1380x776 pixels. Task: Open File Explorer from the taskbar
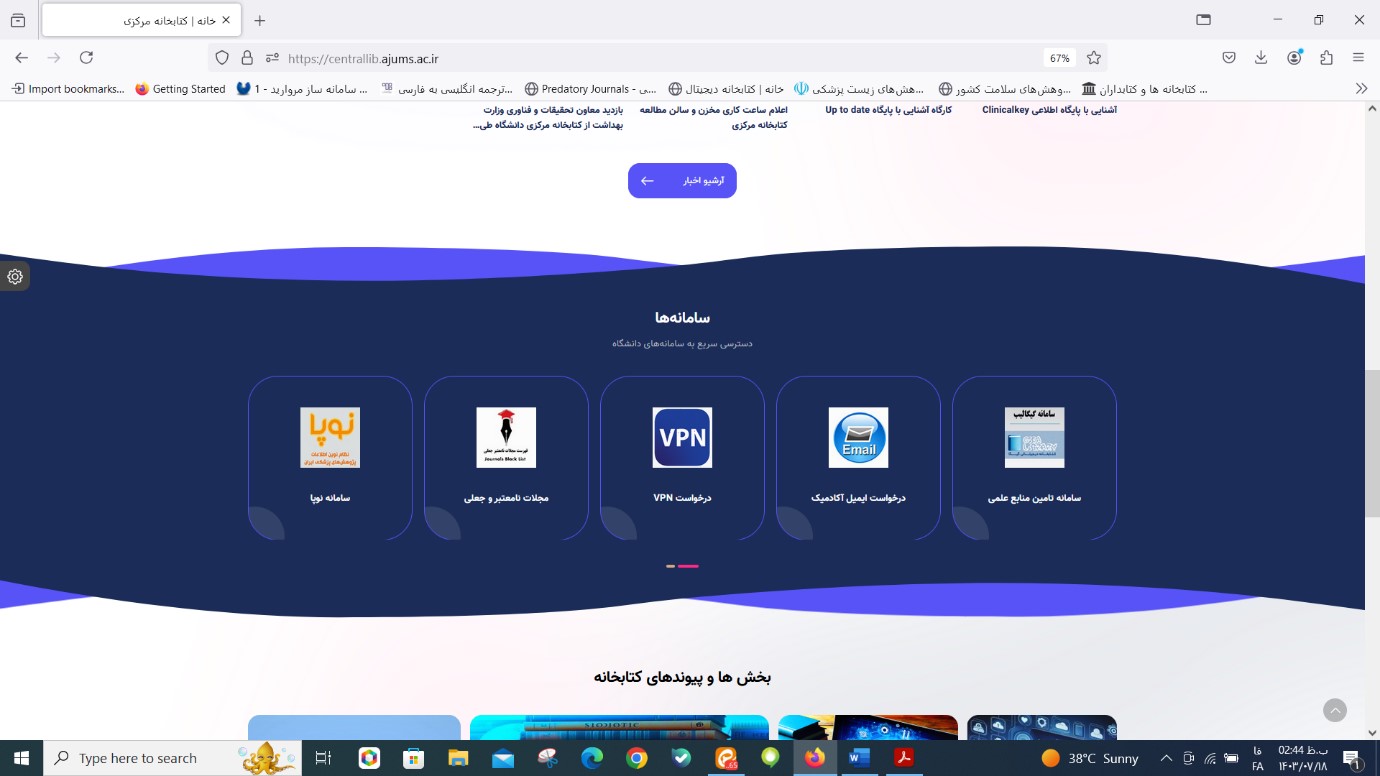click(458, 758)
